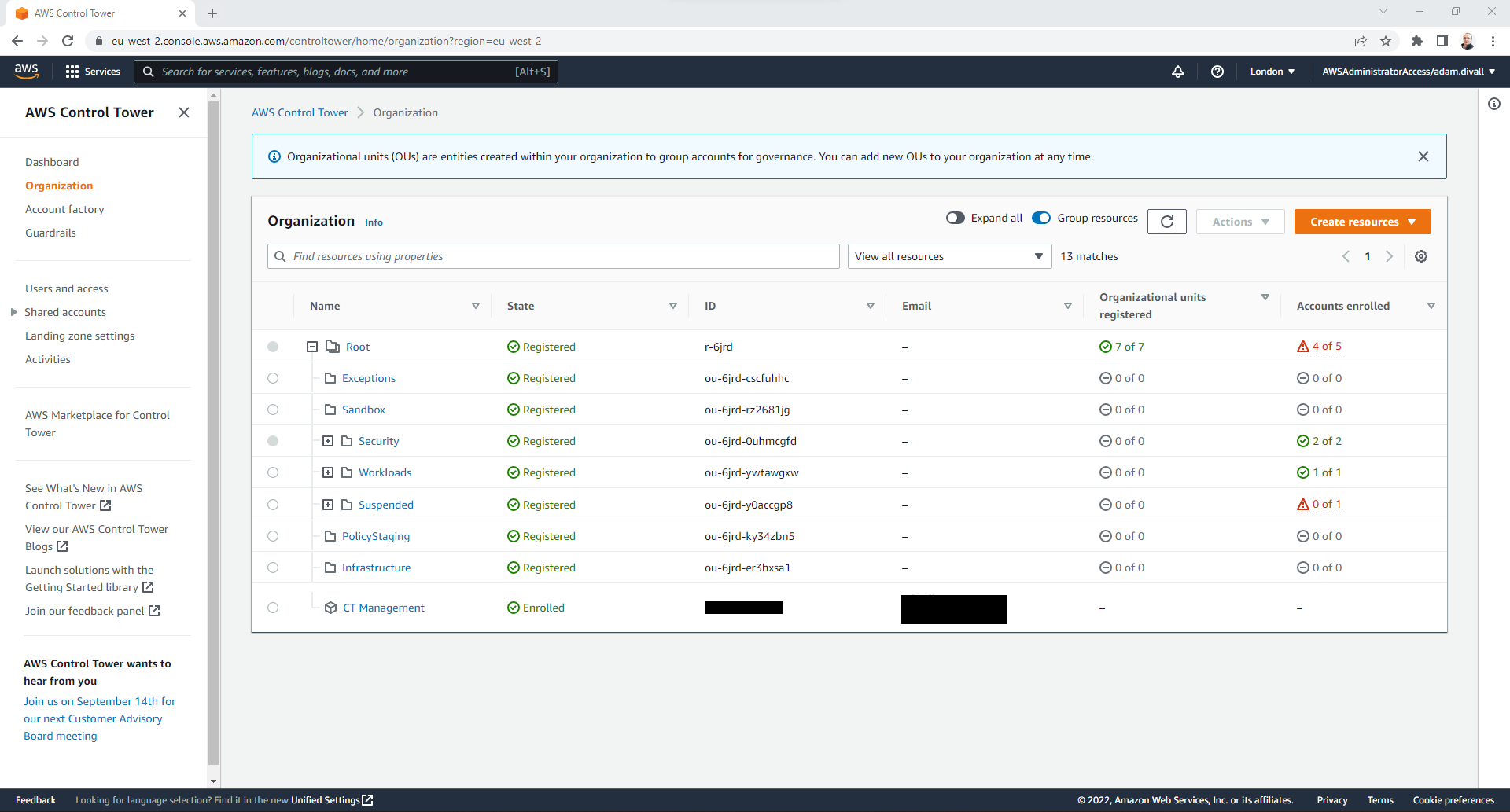Collapse the Root organizational unit
This screenshot has width=1510, height=812.
pyautogui.click(x=312, y=346)
